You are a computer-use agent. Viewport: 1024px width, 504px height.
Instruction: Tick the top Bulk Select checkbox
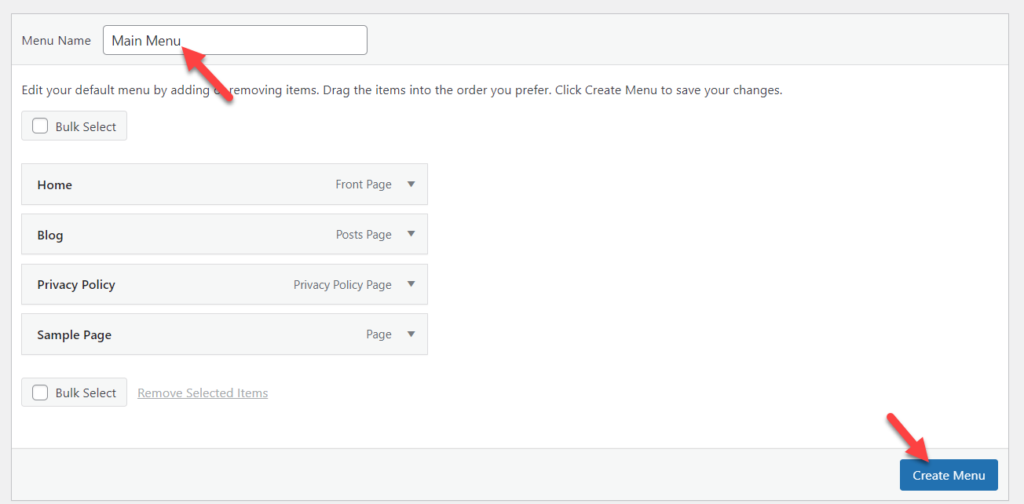click(x=41, y=127)
